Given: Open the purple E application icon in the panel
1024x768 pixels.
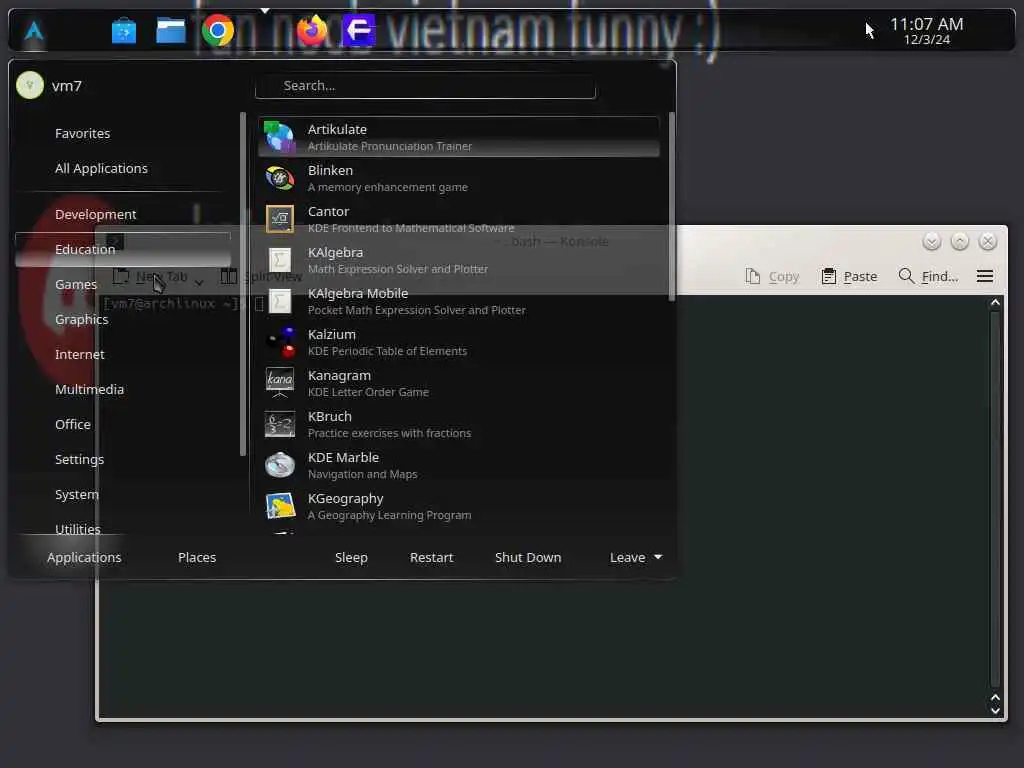Looking at the screenshot, I should pyautogui.click(x=359, y=30).
